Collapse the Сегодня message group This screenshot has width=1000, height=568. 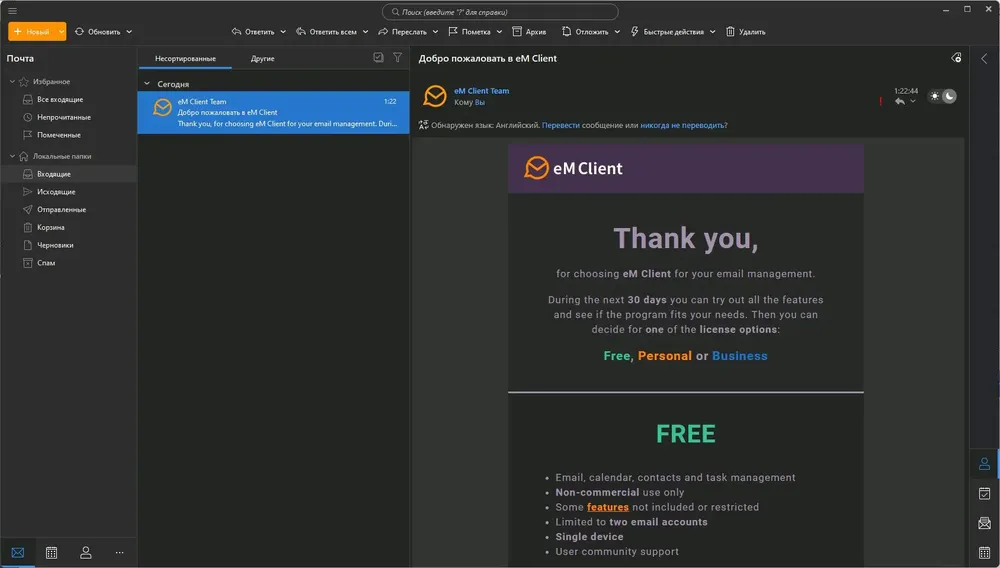(147, 84)
